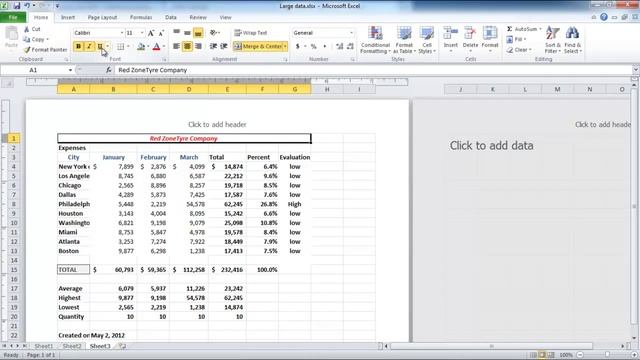
Task: Switch to the Review tab
Action: (198, 18)
